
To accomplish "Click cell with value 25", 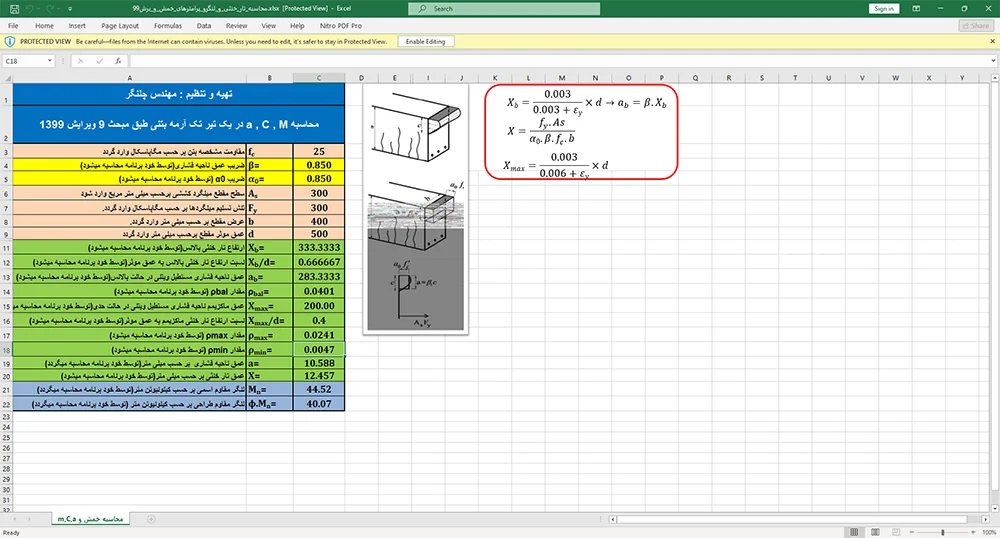I will tap(319, 152).
